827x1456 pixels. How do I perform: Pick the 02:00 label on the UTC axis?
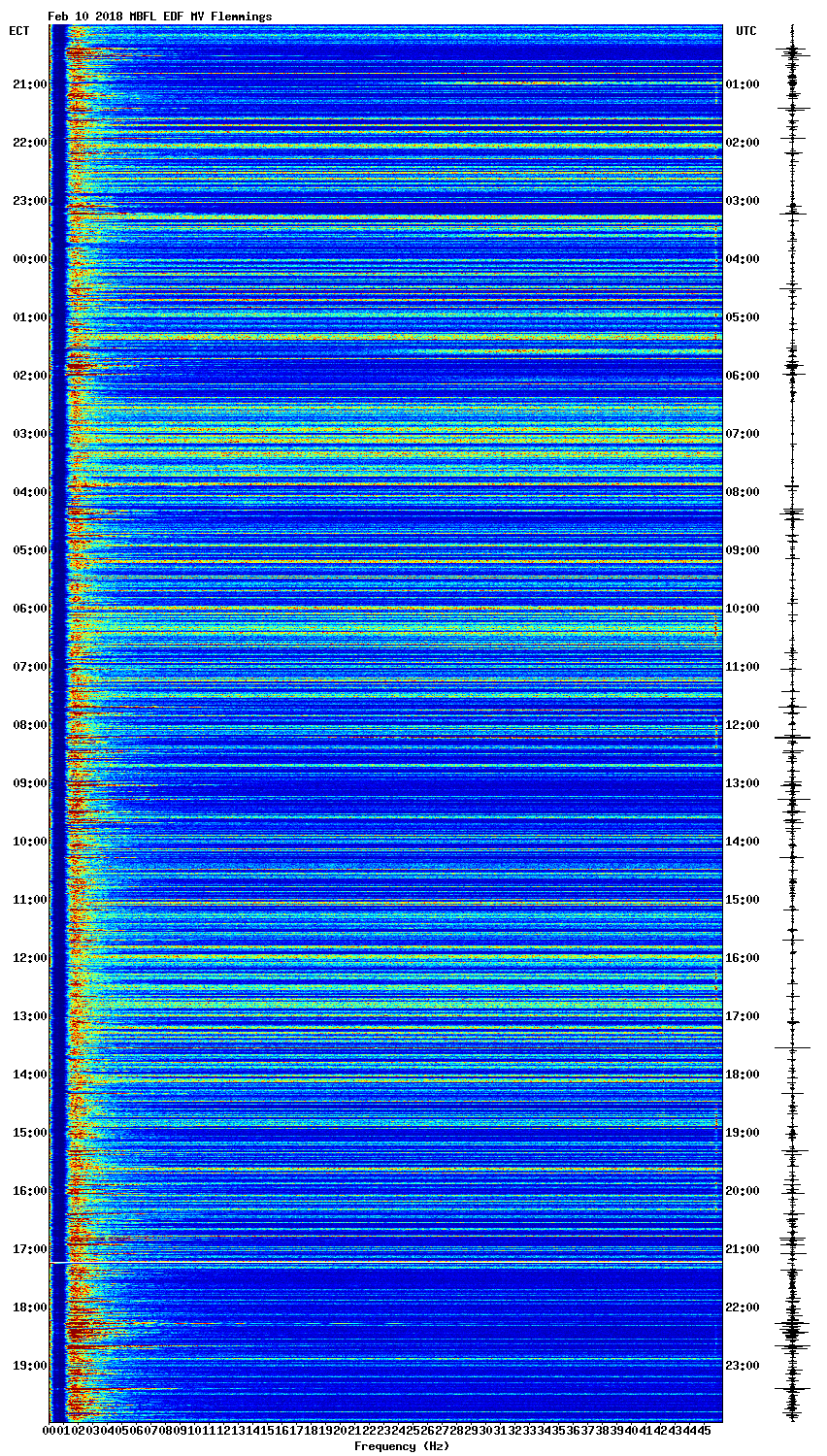[x=742, y=143]
